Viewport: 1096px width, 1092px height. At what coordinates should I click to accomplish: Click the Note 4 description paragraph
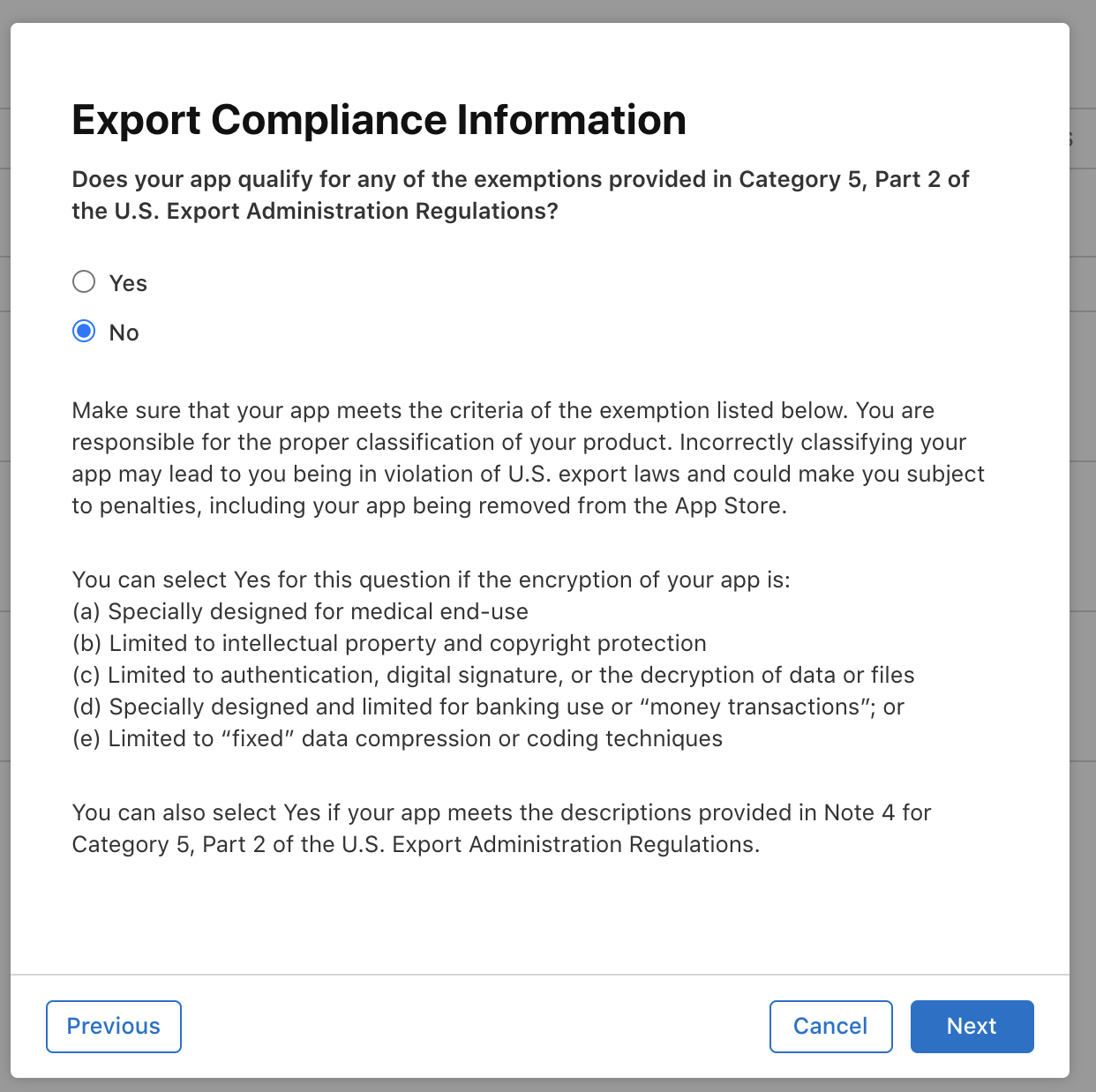501,828
